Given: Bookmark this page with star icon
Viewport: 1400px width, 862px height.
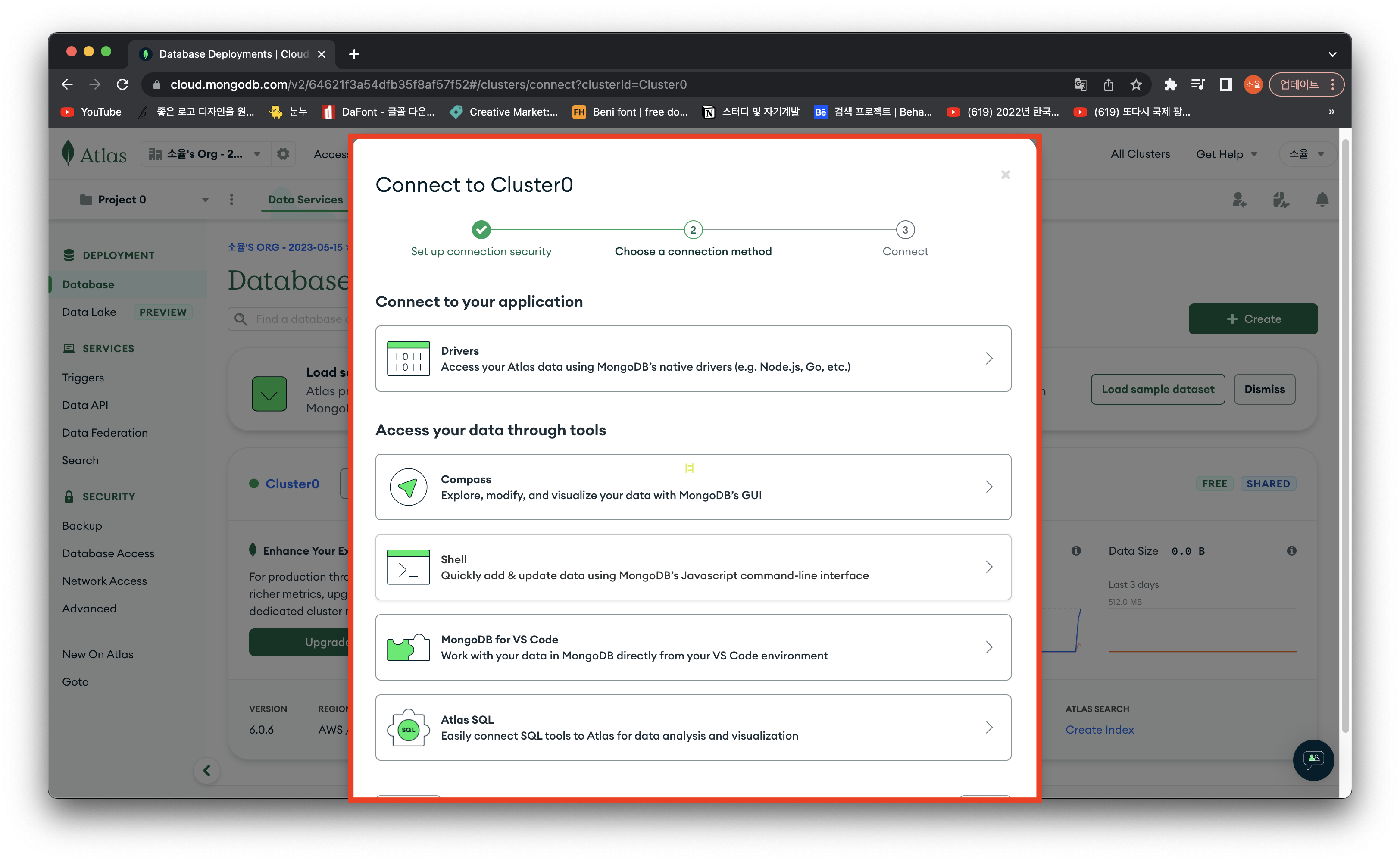Looking at the screenshot, I should coord(1135,84).
